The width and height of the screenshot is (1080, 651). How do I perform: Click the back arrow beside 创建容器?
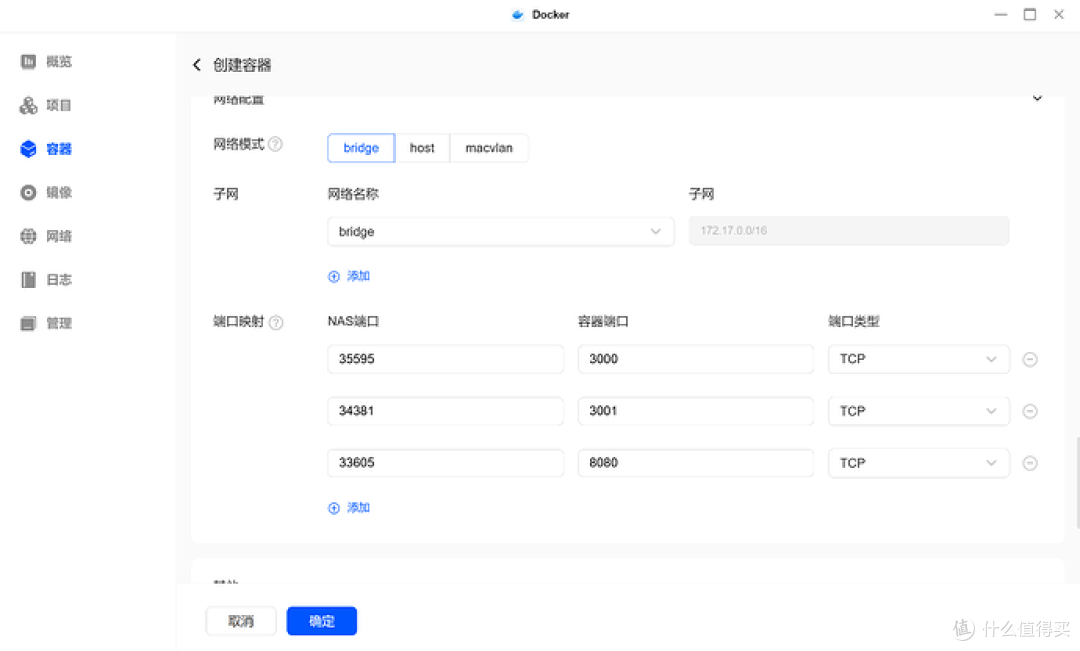pos(197,64)
